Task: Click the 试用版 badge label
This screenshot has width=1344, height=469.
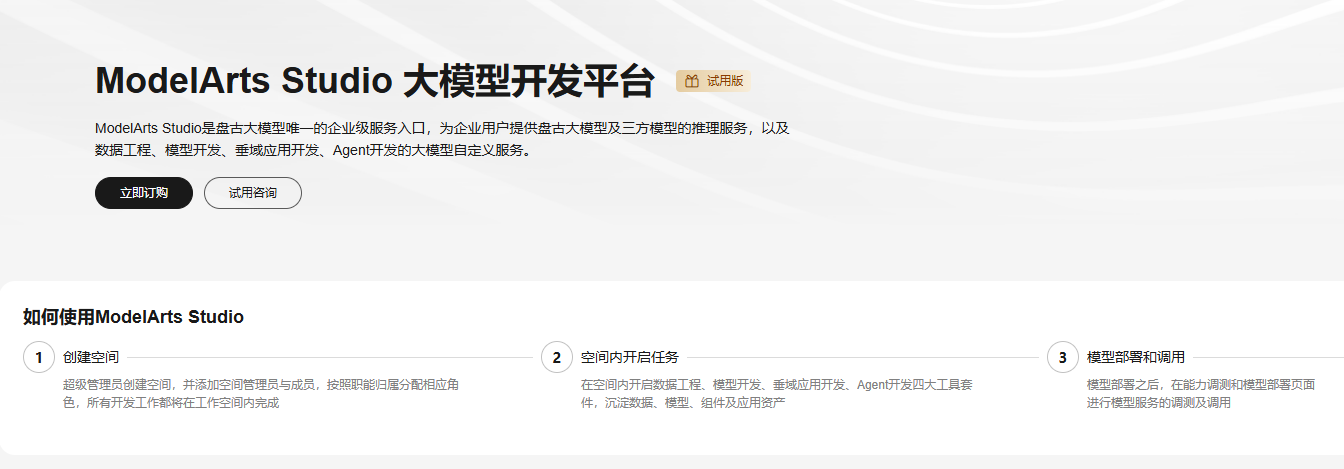Action: pyautogui.click(x=725, y=81)
